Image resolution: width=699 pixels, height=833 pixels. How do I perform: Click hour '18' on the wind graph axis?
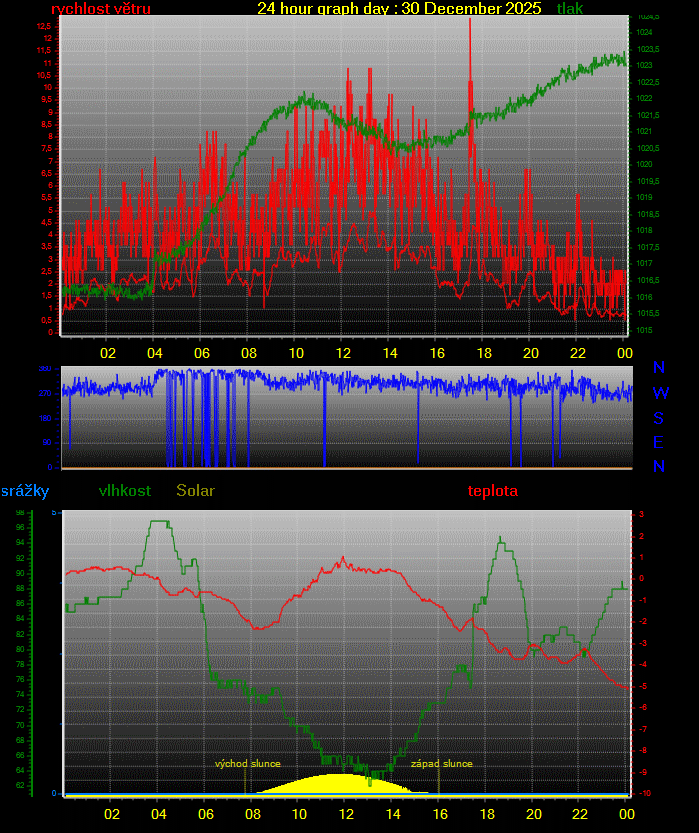(x=484, y=353)
